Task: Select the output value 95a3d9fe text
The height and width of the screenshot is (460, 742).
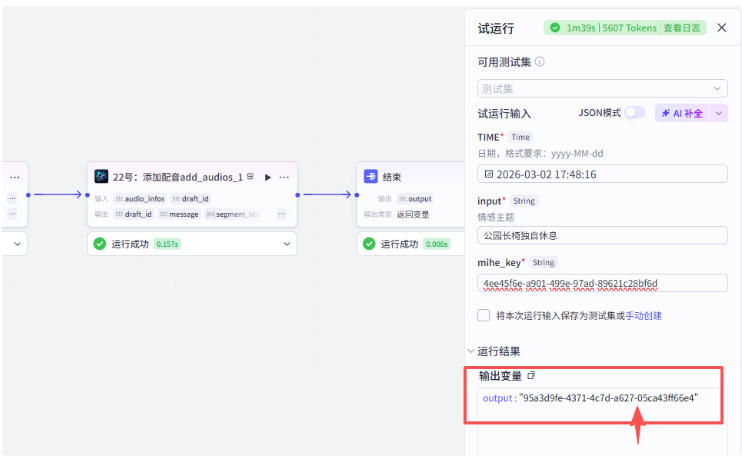Action: [x=609, y=398]
